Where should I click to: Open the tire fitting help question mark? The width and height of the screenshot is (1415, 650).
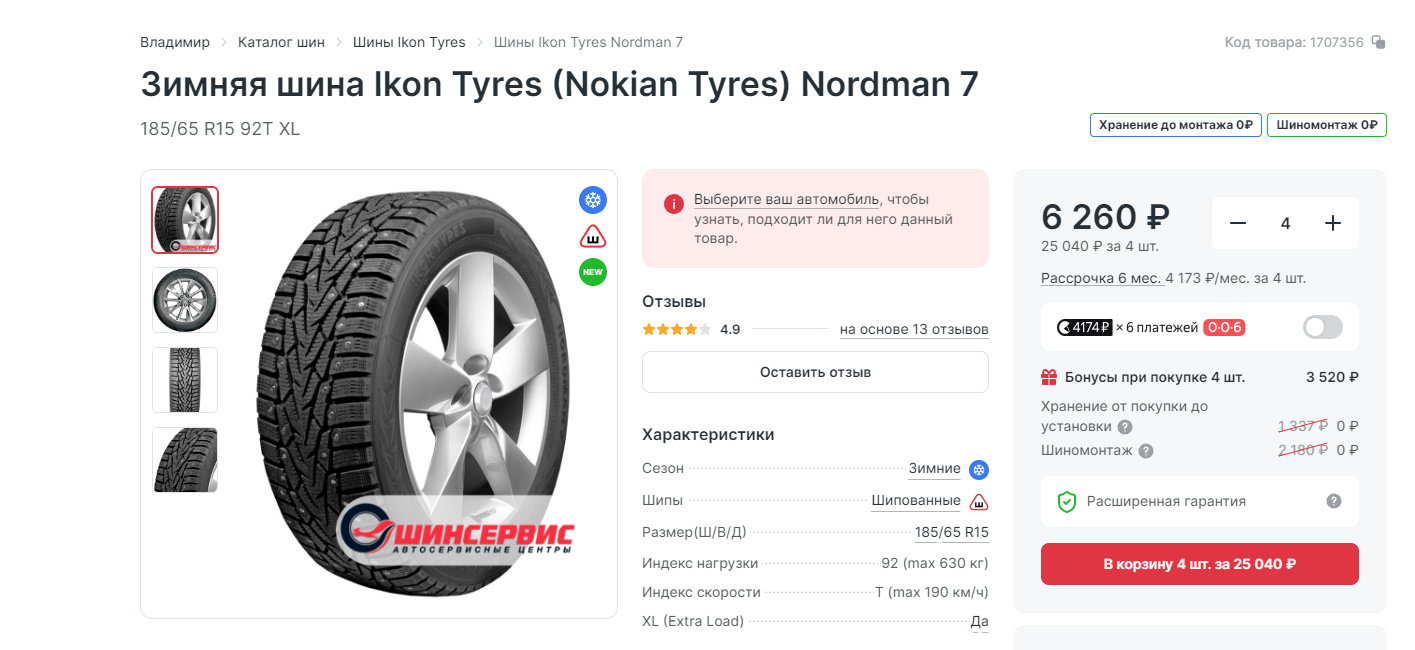coord(1146,451)
